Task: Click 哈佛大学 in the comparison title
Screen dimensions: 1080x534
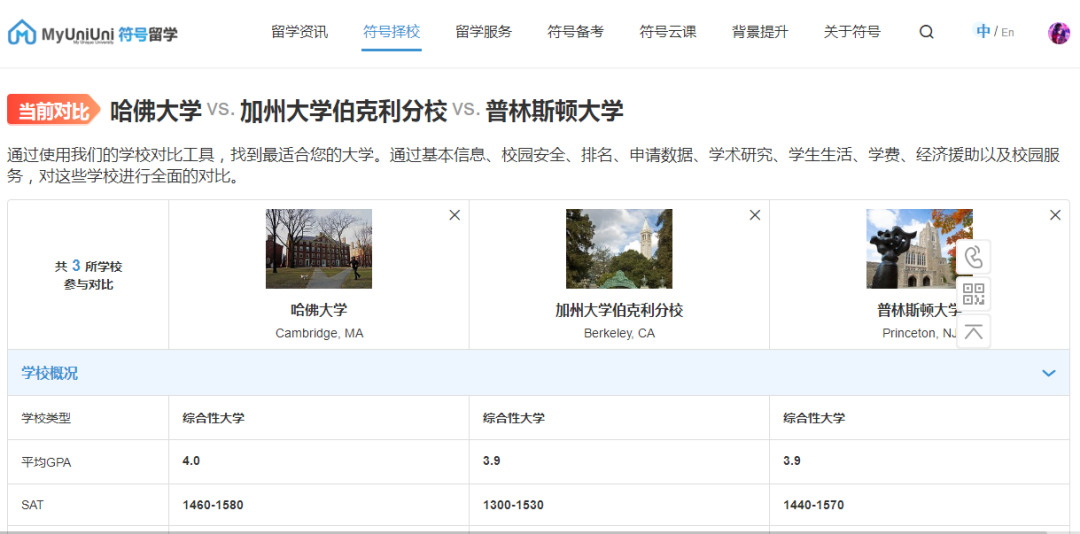Action: [x=156, y=110]
